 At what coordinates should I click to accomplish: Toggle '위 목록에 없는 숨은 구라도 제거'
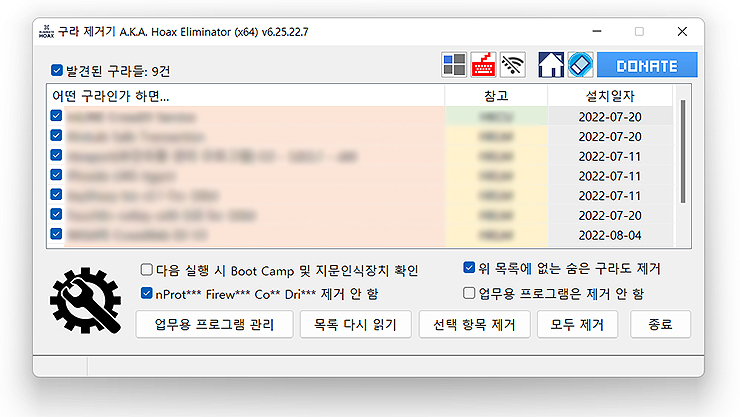coord(469,268)
